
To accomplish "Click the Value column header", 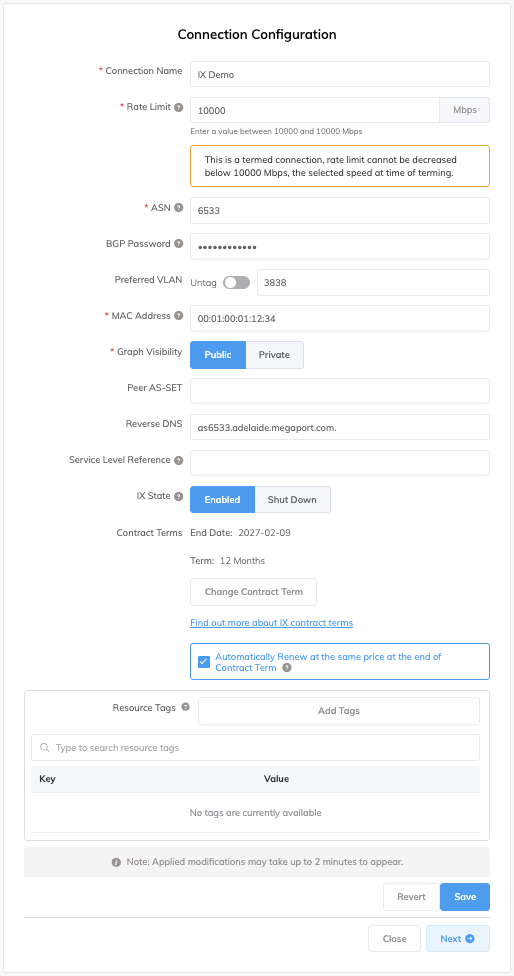I will pos(276,778).
